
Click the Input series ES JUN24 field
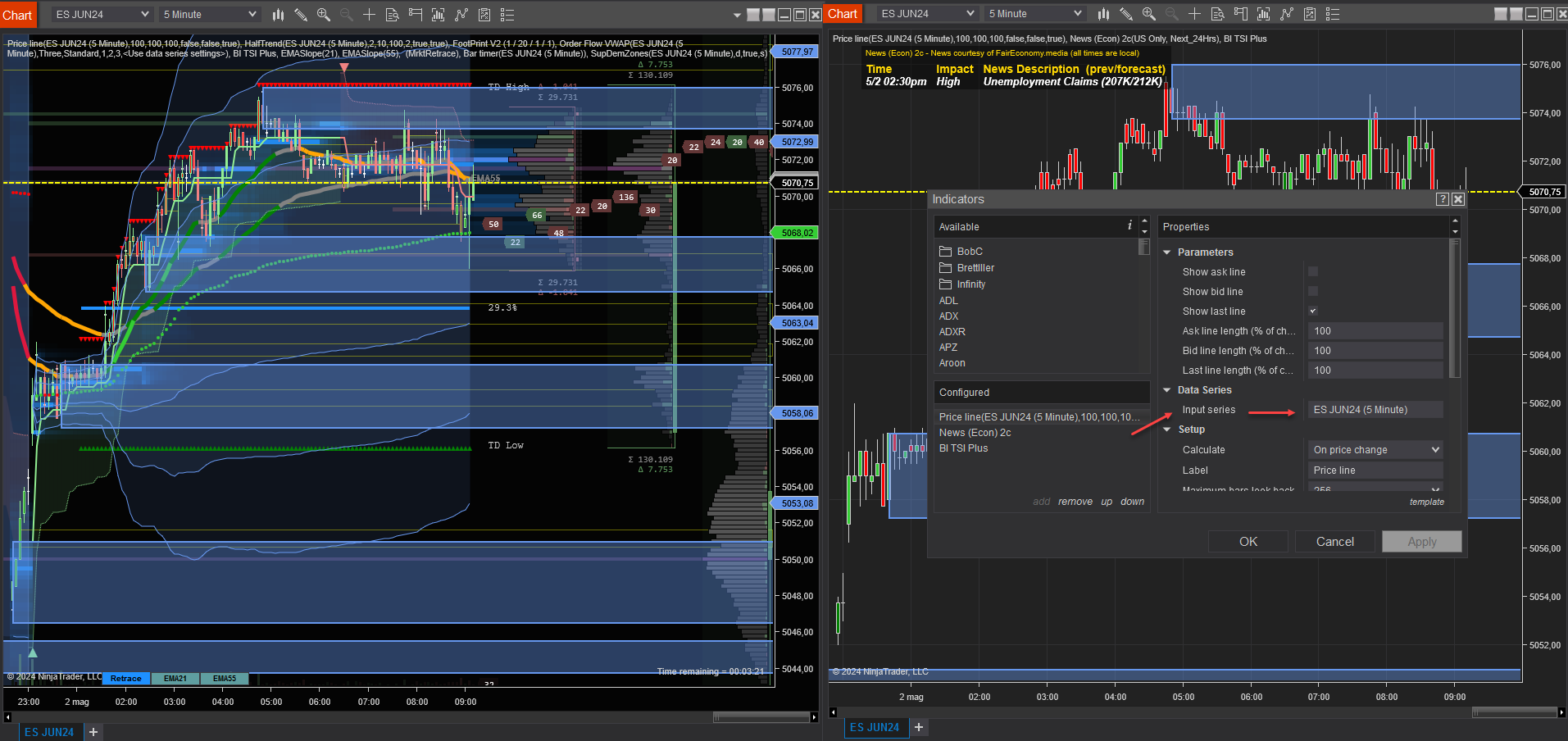pos(1375,410)
